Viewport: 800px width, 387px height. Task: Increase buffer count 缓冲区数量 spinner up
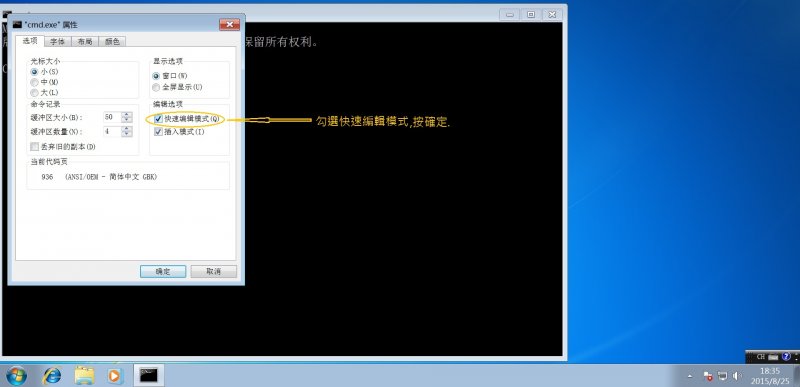click(x=127, y=129)
